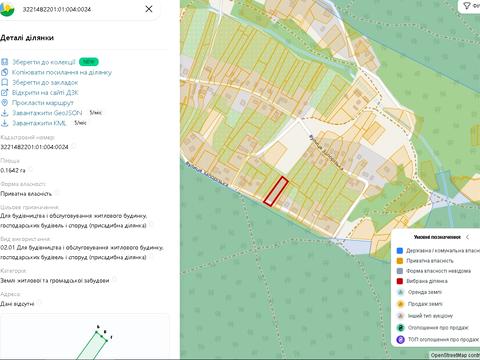480x360 pixels.
Task: Click the 'Землі житлової та громадської забудови' value
Action: click(x=55, y=281)
